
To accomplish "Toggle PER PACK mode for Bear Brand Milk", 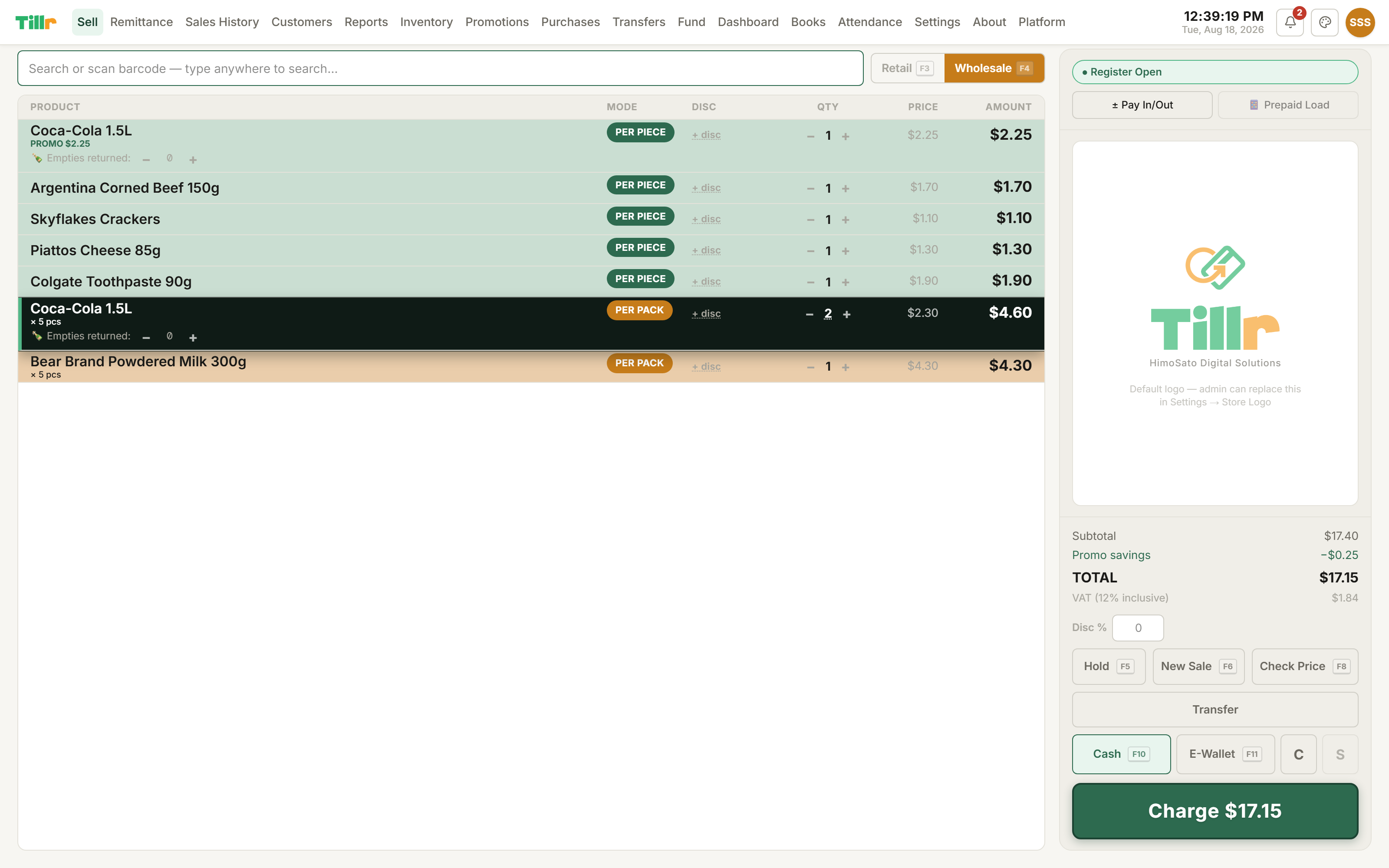I will point(639,363).
